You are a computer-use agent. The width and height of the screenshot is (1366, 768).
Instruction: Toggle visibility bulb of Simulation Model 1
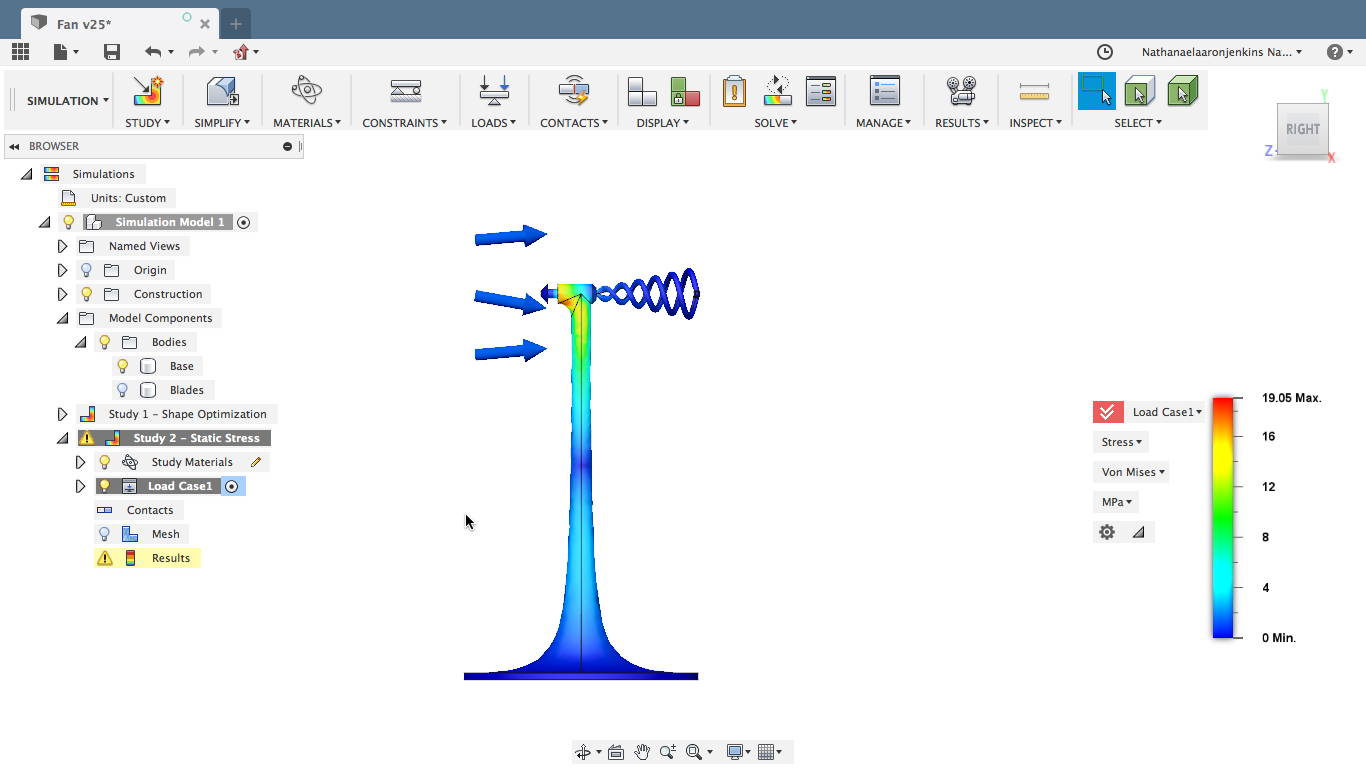point(69,222)
